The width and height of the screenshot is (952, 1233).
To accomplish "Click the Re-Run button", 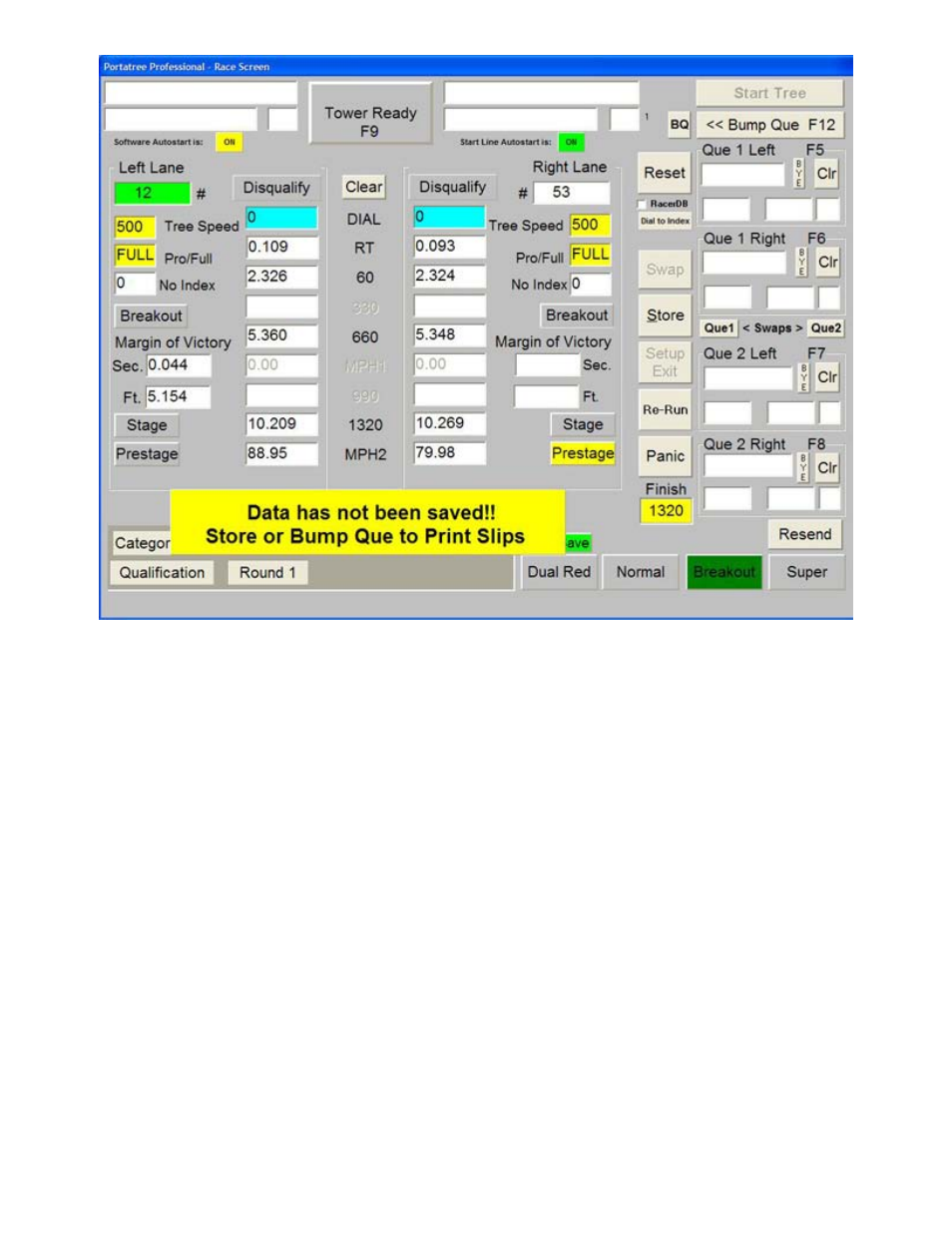I will [665, 409].
